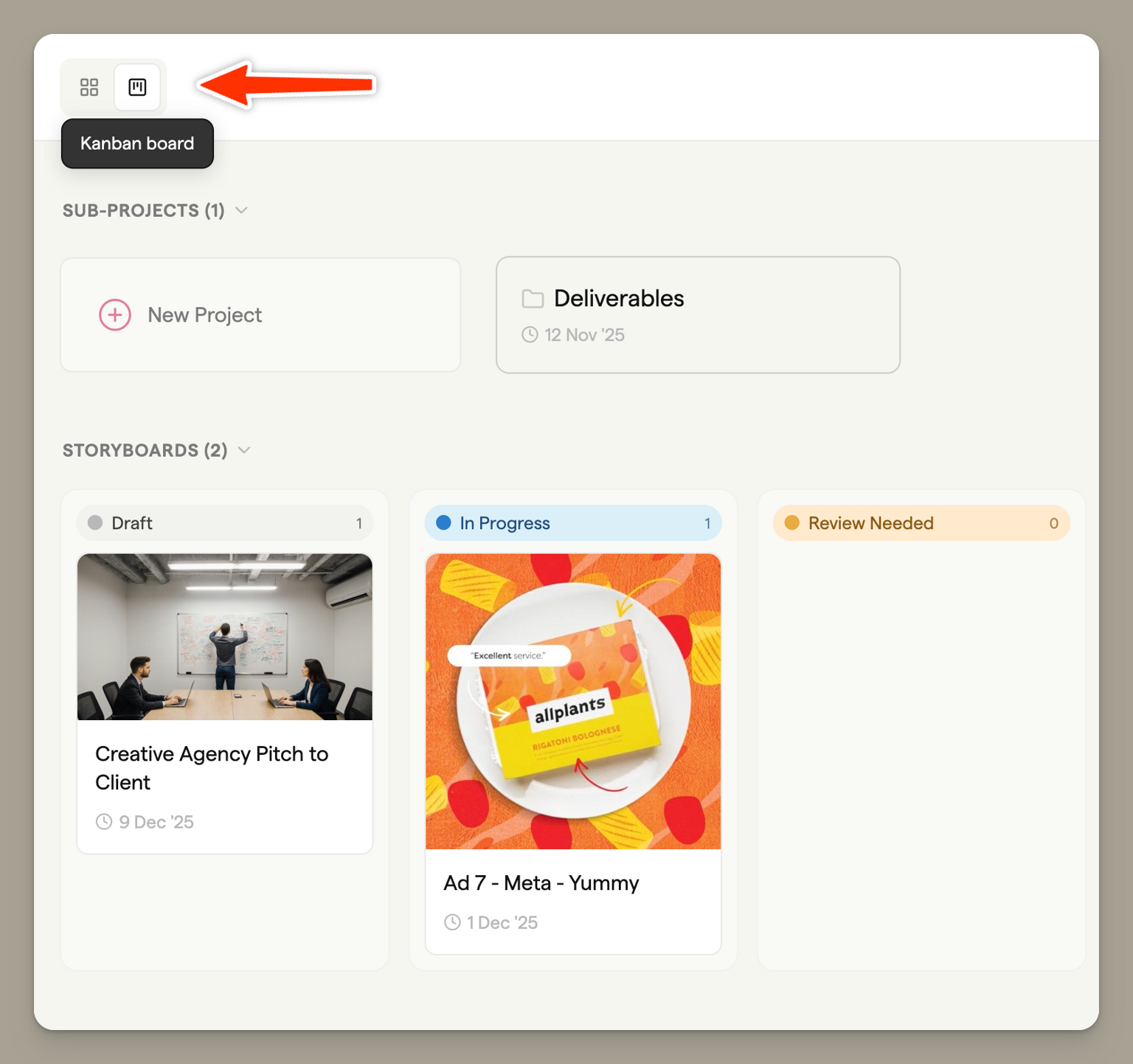This screenshot has width=1133, height=1064.
Task: Click the clock icon beside 1 Dec '25
Action: coord(452,922)
